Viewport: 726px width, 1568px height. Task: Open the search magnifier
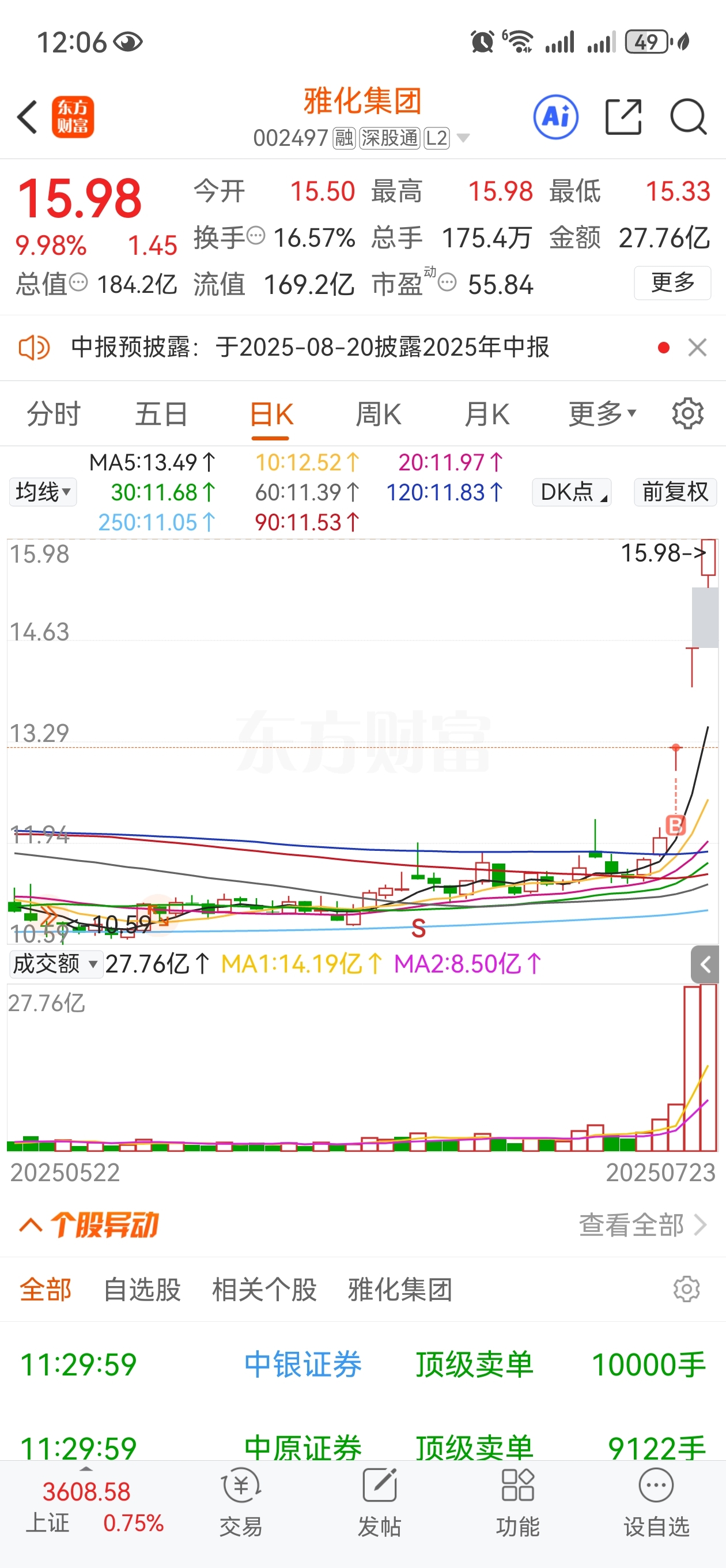point(689,116)
